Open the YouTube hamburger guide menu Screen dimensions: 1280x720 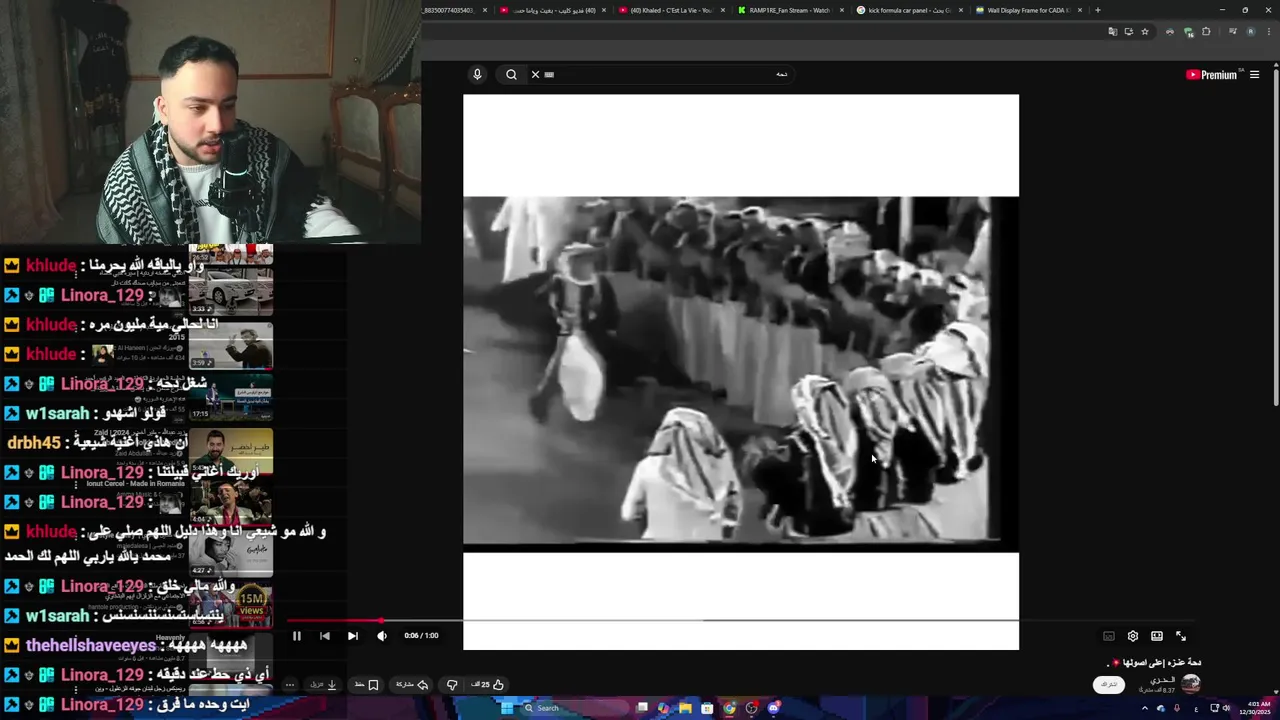coord(1254,75)
